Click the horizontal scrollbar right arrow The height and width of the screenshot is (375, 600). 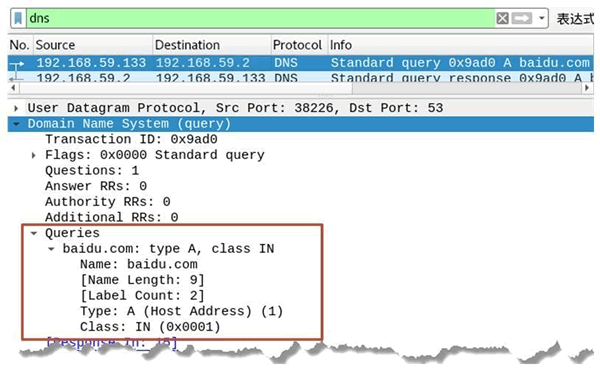587,88
